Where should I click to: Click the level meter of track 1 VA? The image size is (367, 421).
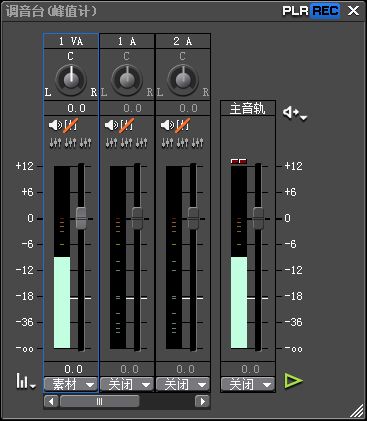pos(62,257)
